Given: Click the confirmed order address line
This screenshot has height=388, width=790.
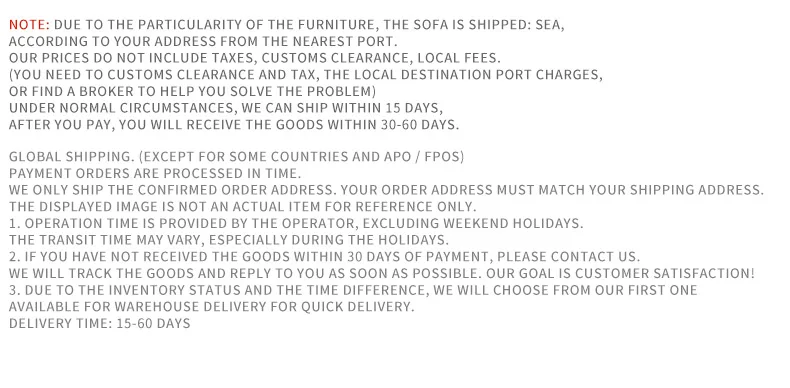Looking at the screenshot, I should (386, 190).
